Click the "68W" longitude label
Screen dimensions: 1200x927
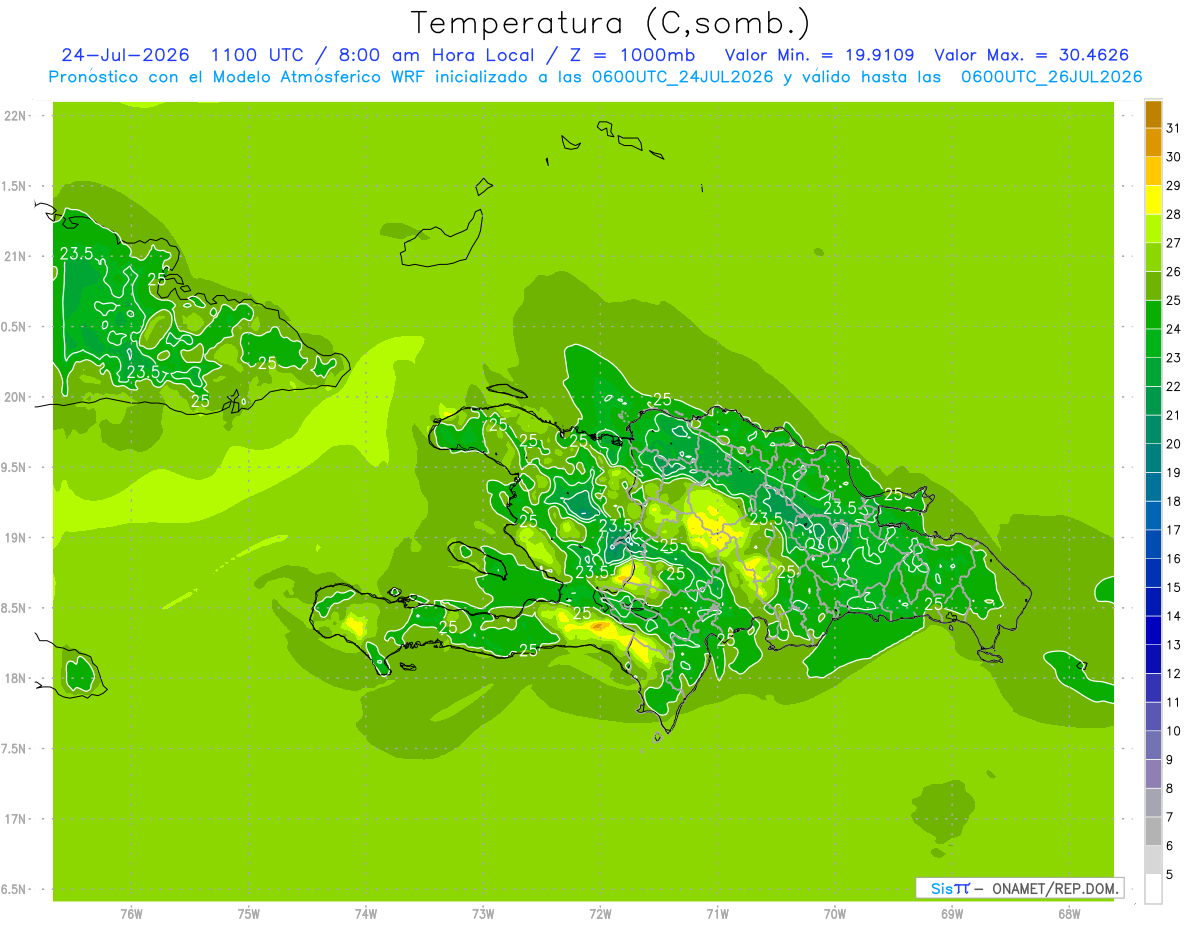[x=1069, y=913]
